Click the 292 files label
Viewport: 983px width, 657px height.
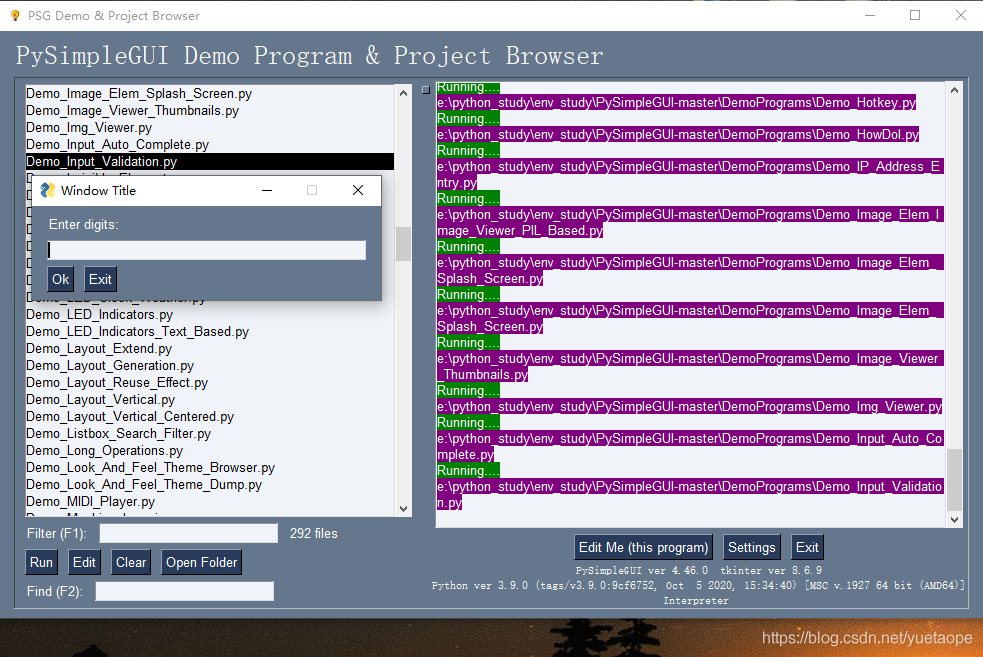[x=313, y=533]
